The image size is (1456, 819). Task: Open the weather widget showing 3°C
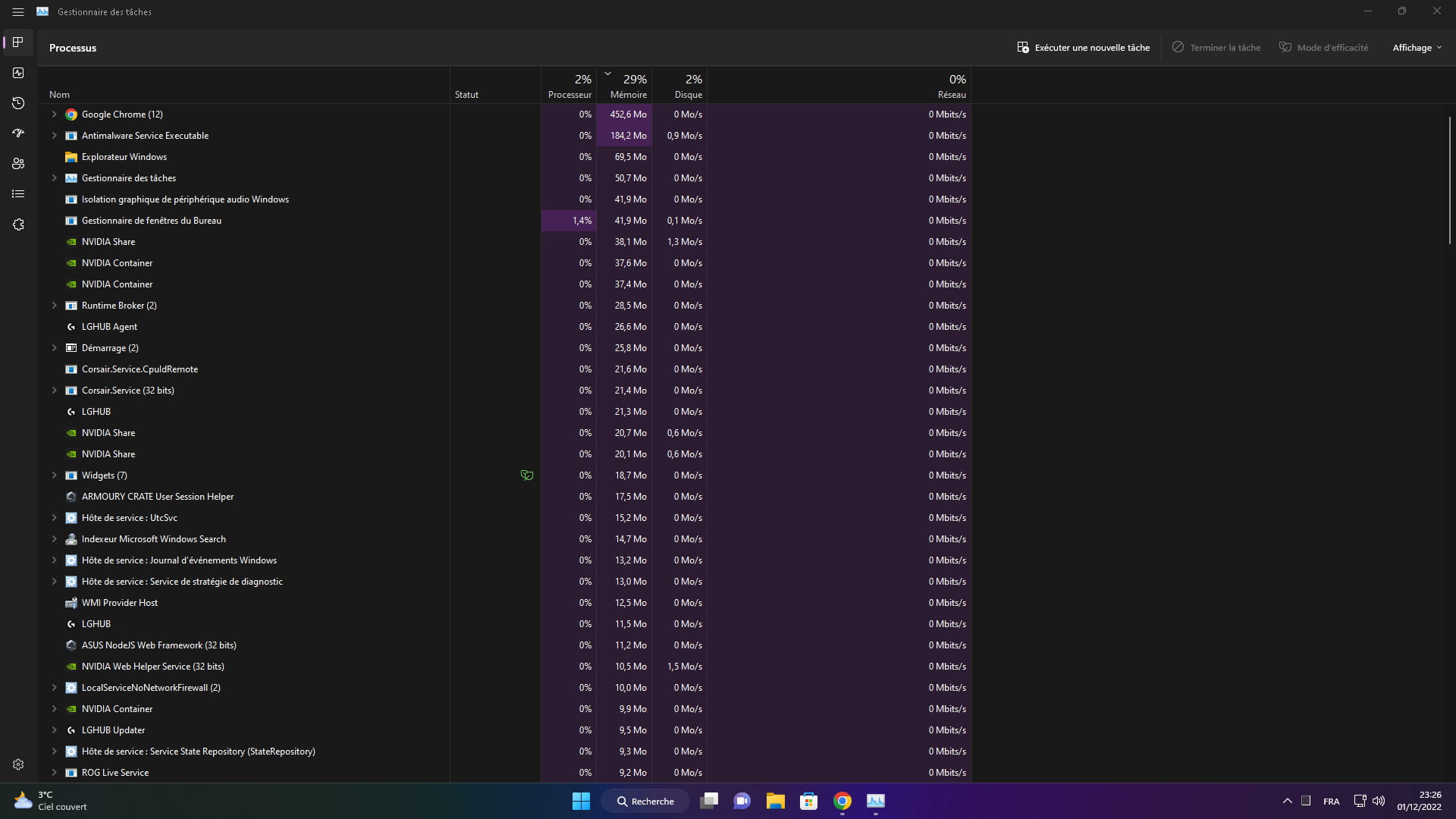50,801
